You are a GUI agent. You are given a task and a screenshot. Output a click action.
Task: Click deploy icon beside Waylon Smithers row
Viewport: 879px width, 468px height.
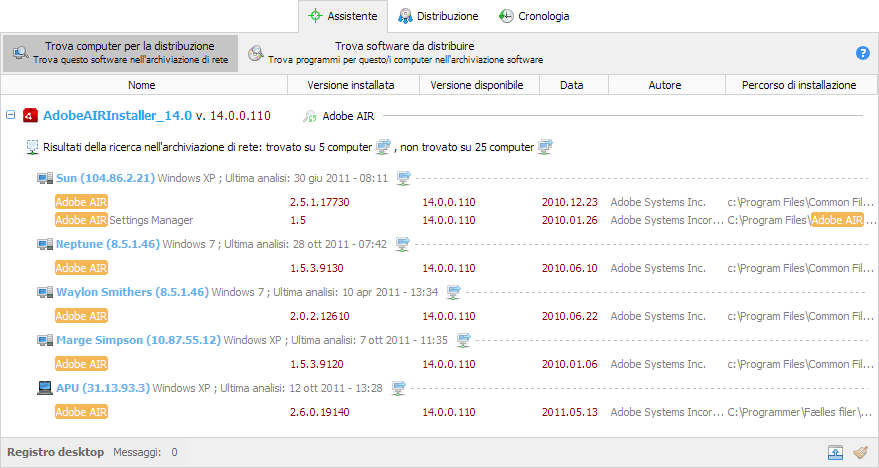coord(453,292)
